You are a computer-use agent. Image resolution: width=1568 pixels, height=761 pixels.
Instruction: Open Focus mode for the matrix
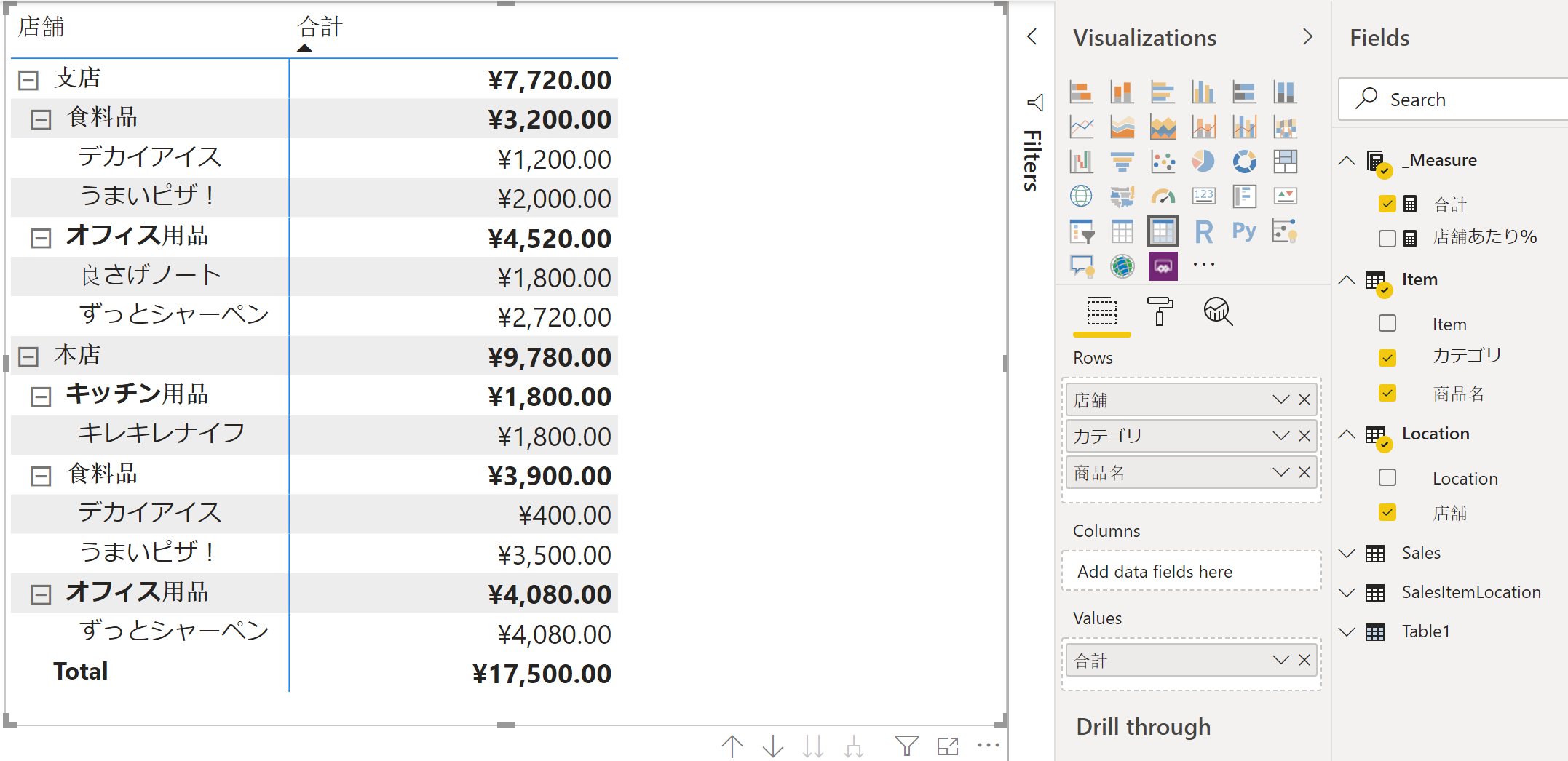point(948,746)
